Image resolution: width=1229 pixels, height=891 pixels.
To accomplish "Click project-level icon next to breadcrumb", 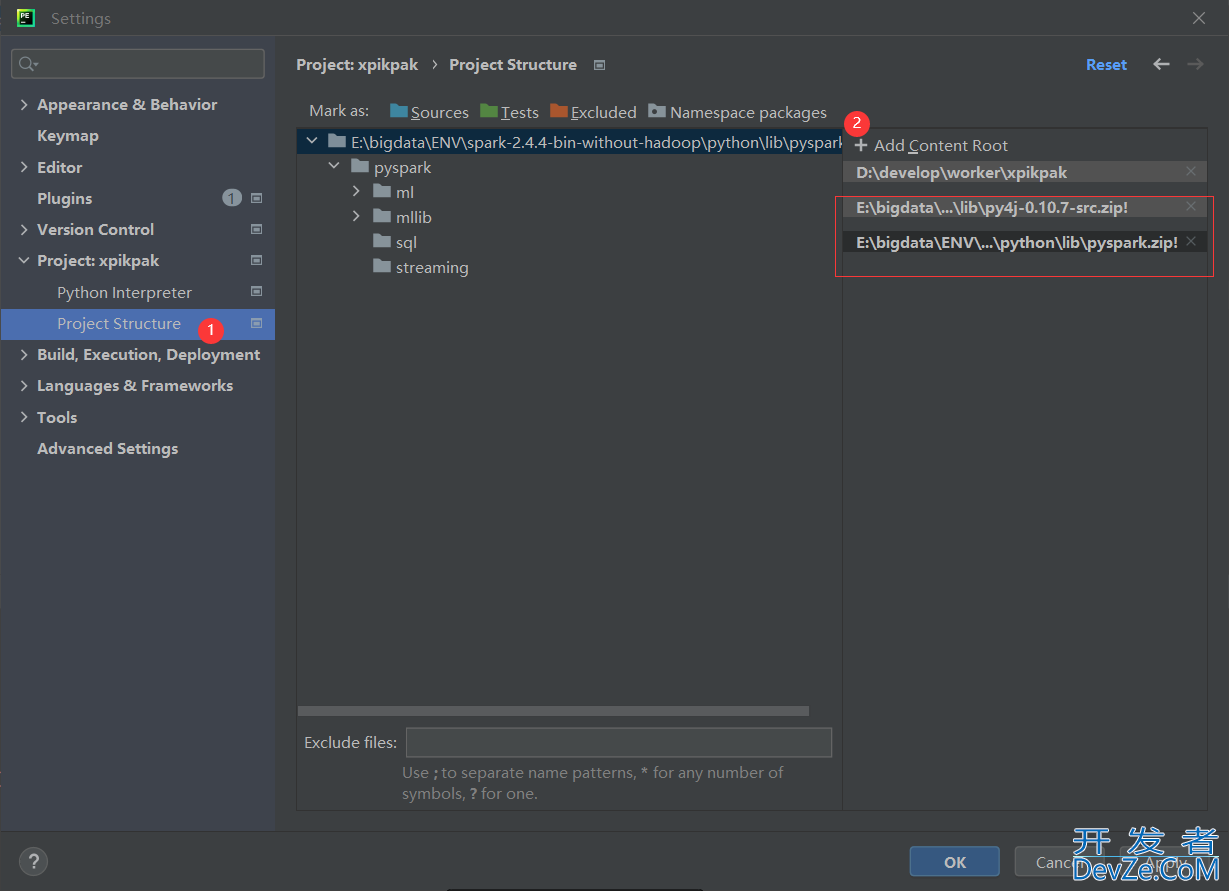I will pos(599,65).
